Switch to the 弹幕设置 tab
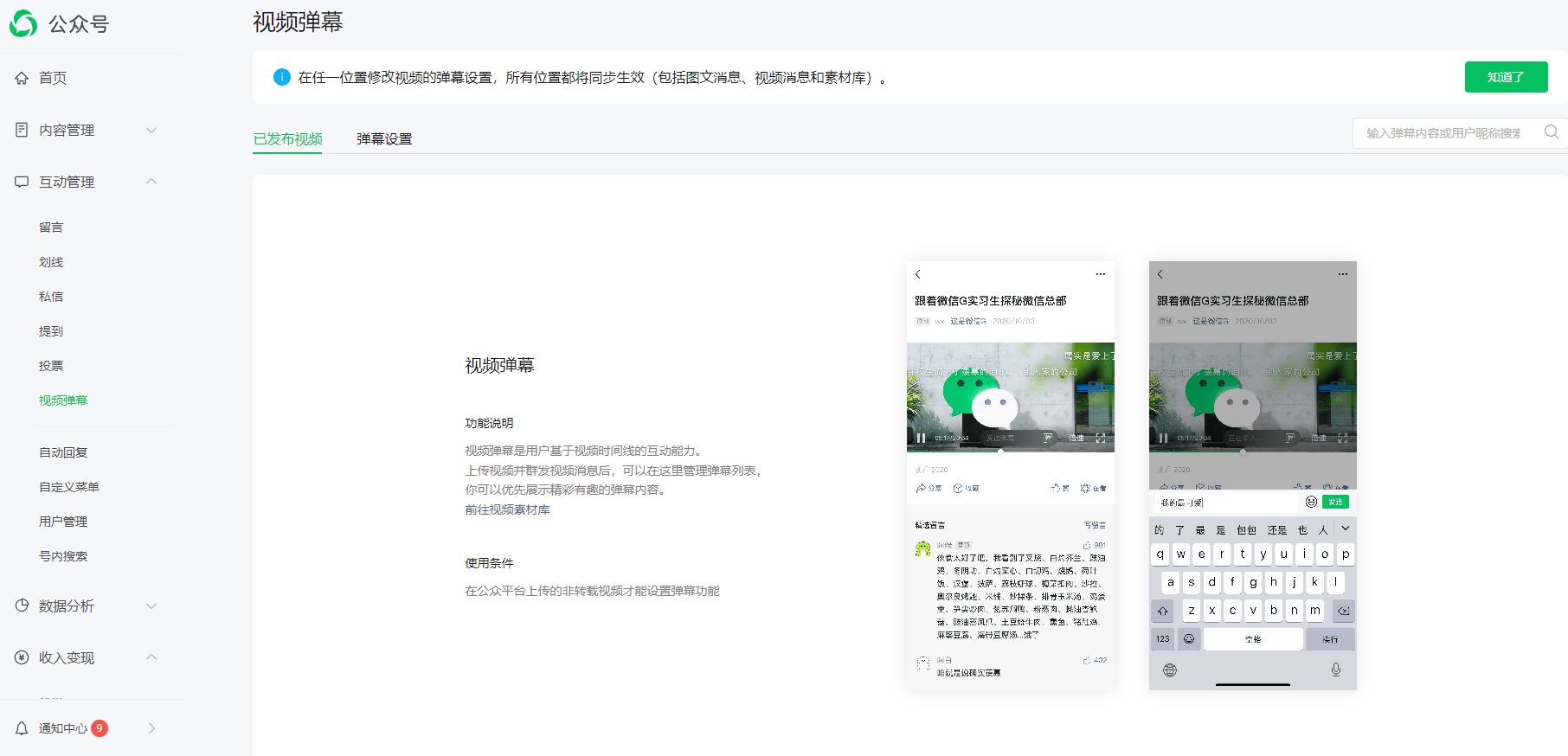 click(x=384, y=138)
